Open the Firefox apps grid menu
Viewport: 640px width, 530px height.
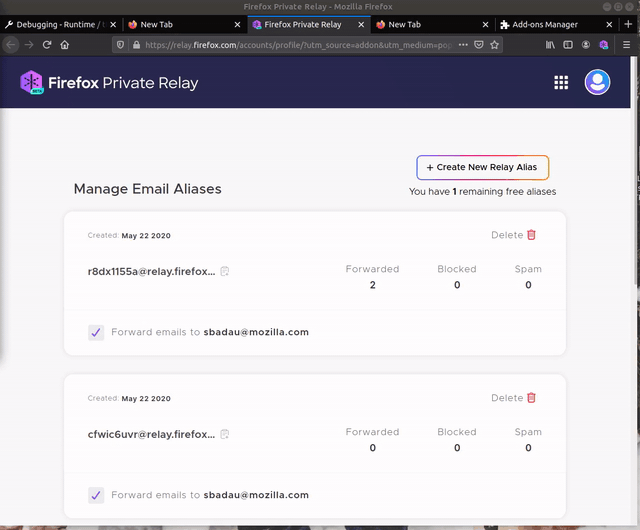click(561, 82)
